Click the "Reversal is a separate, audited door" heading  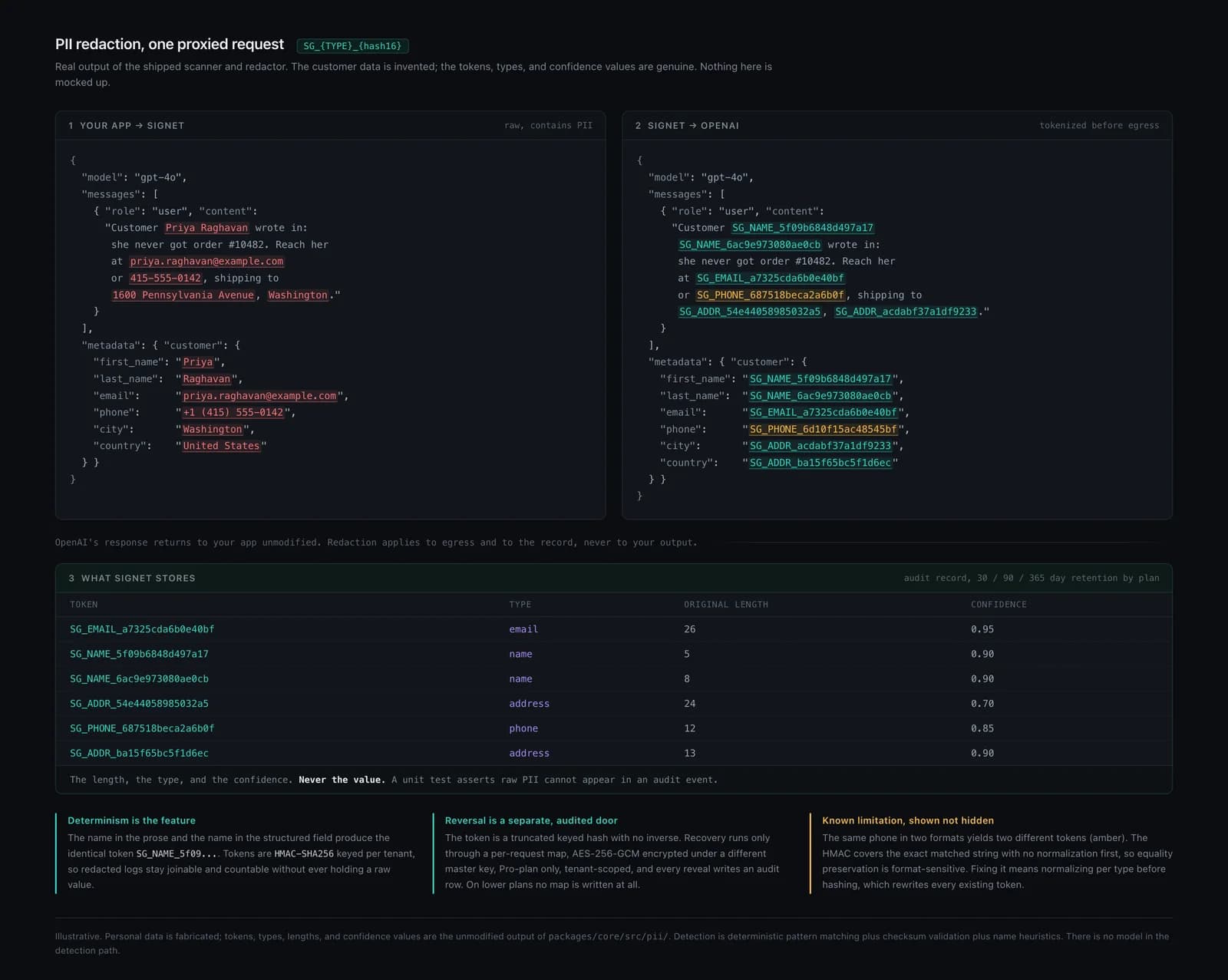click(x=531, y=820)
